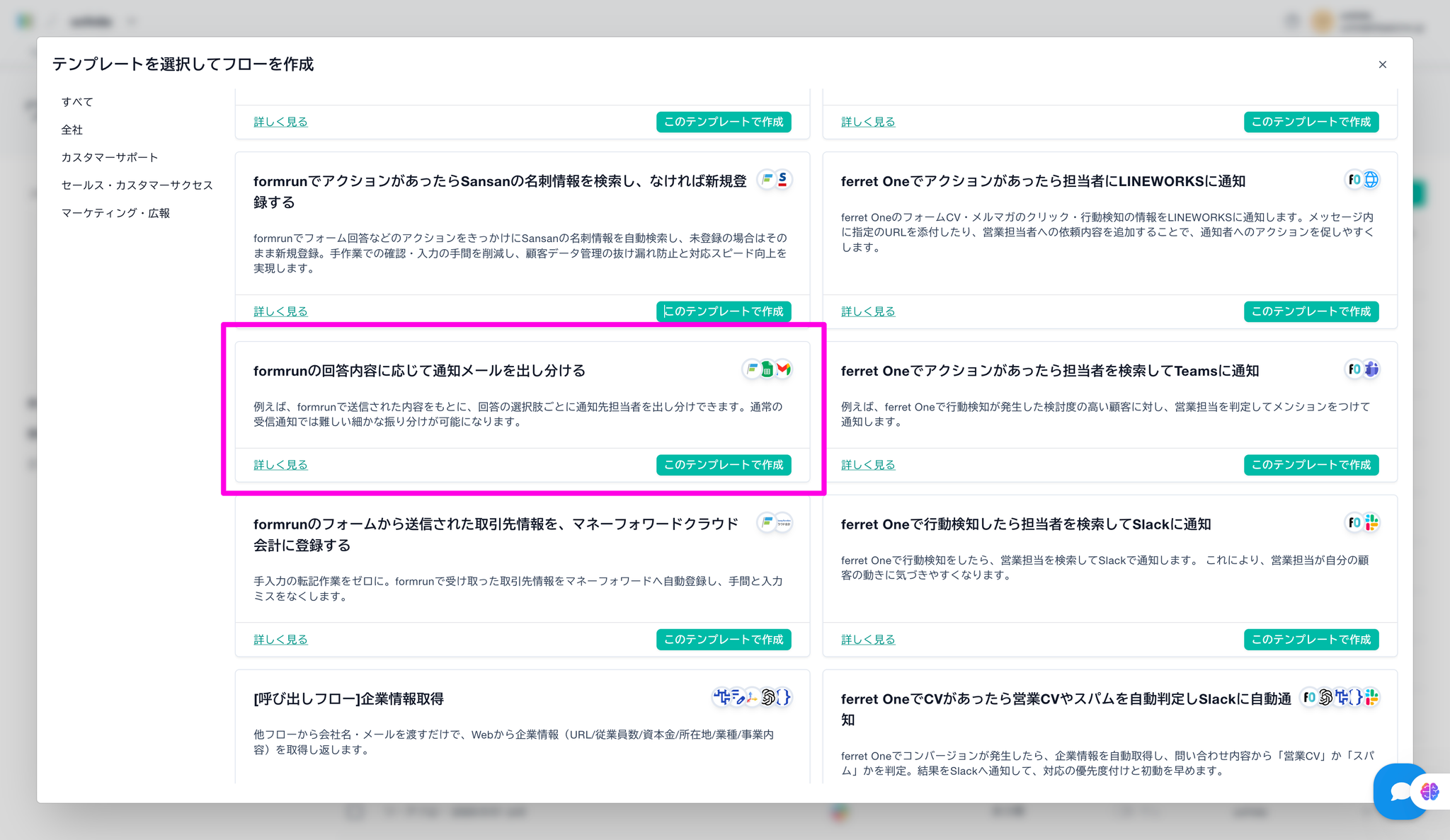The width and height of the screenshot is (1450, 840).
Task: Click the brain AI assistant icon
Action: point(1429,791)
